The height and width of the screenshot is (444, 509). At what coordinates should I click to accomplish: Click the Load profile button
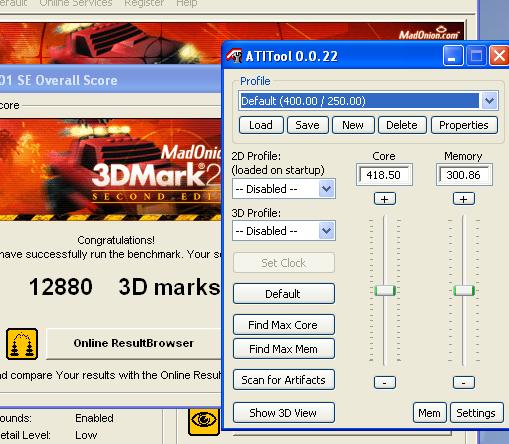[261, 125]
